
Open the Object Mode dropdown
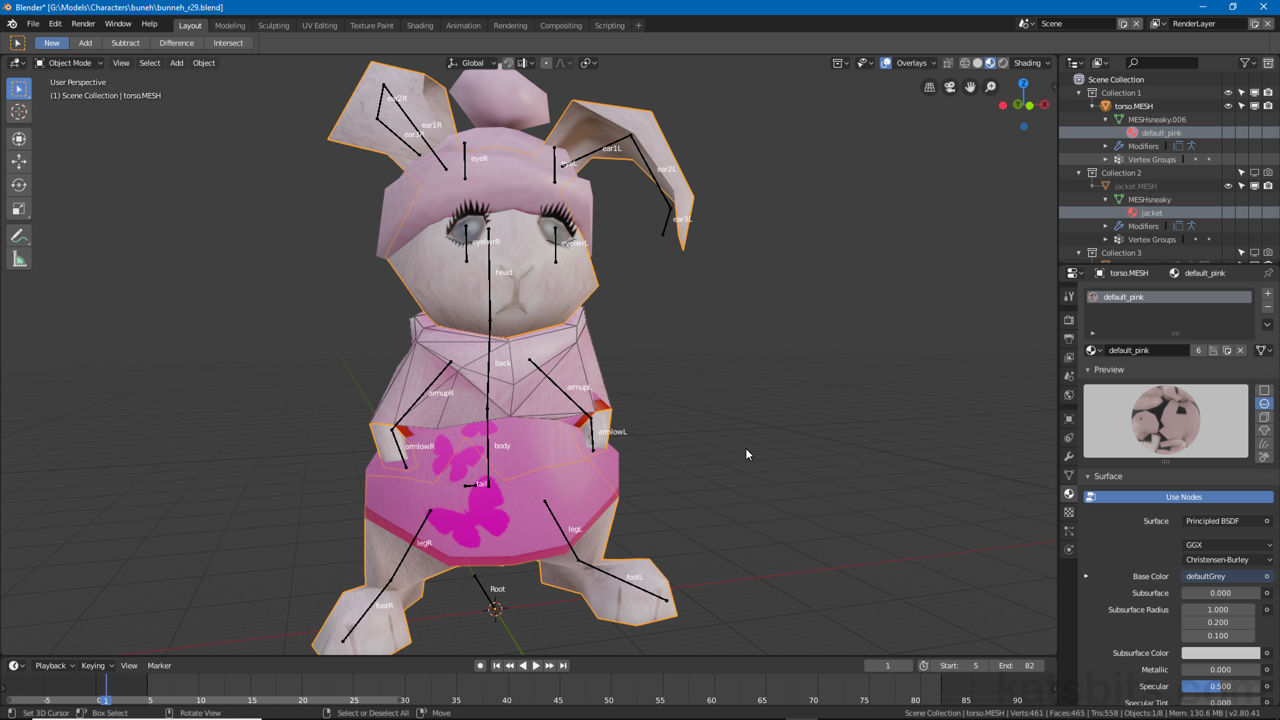68,63
